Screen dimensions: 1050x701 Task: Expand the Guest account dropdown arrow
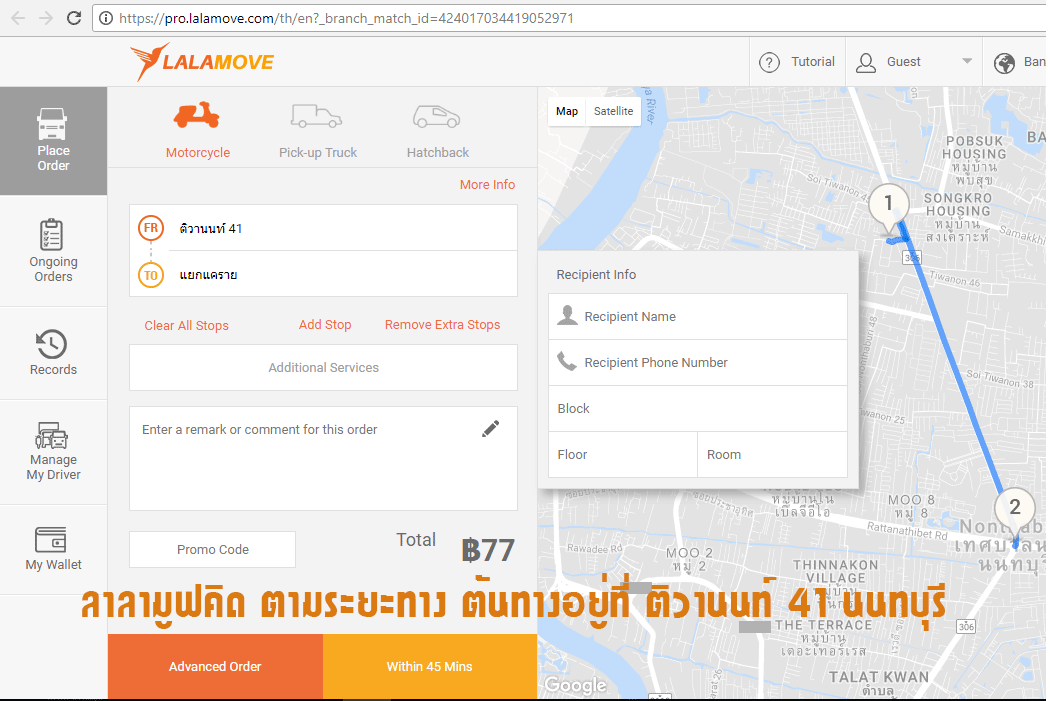point(967,61)
